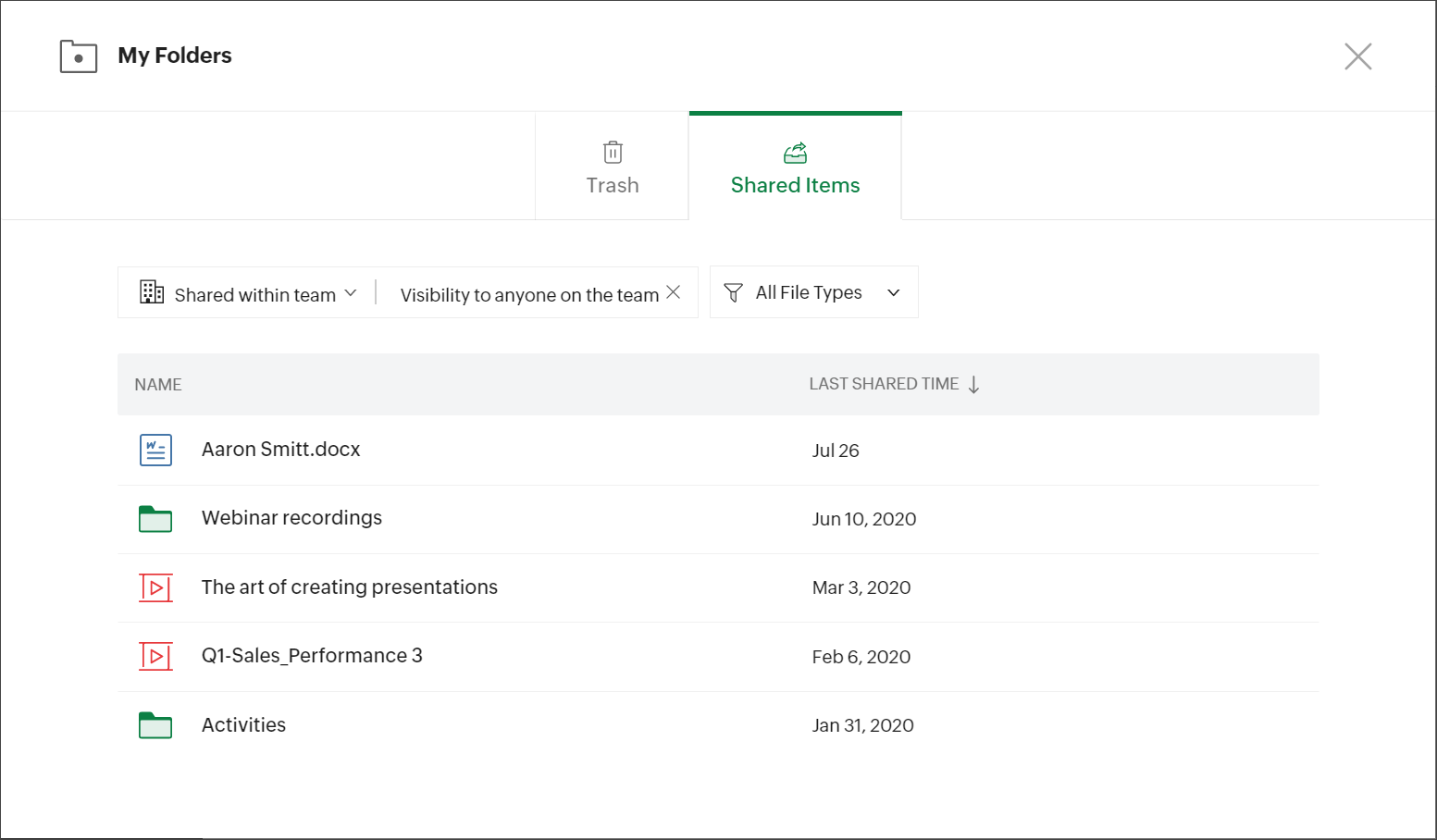1437x840 pixels.
Task: Click the Webinar recordings folder icon
Action: 155,519
